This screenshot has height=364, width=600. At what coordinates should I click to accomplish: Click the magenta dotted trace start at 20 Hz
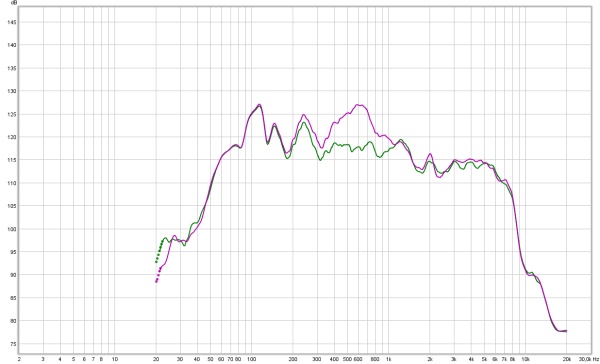pyautogui.click(x=156, y=281)
